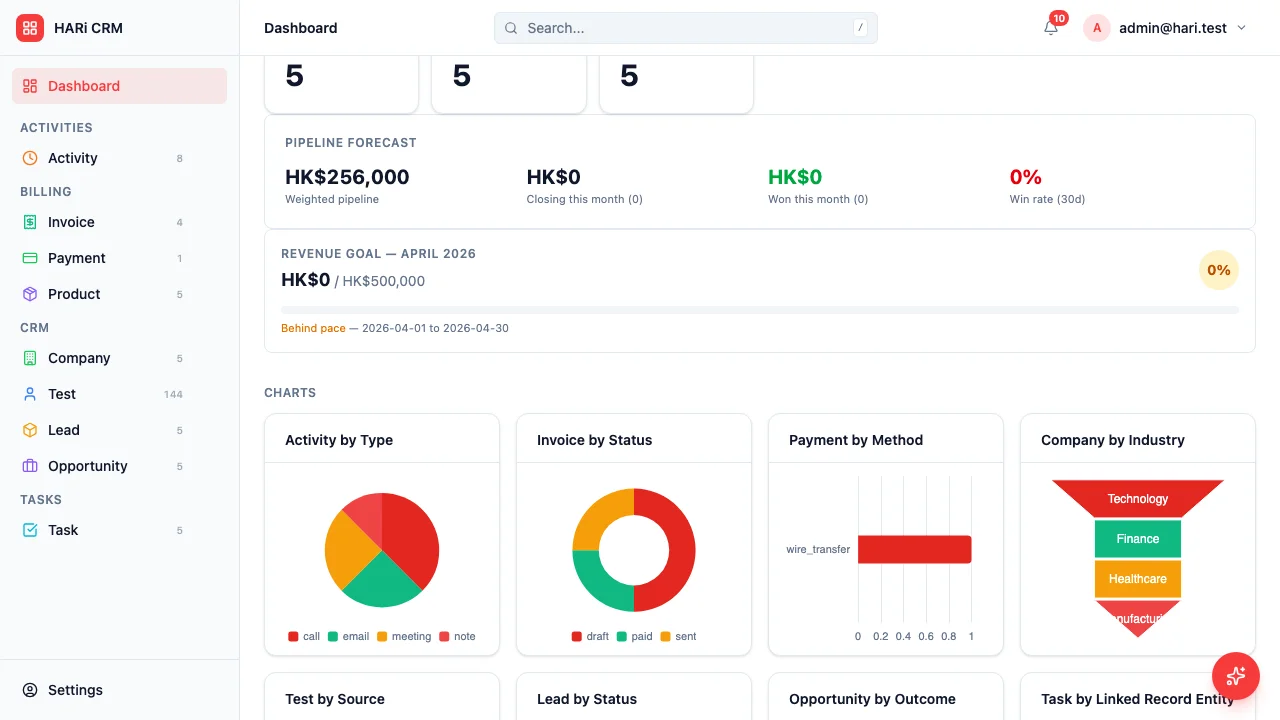Select Dashboard in the sidebar menu
The width and height of the screenshot is (1280, 720).
84,86
